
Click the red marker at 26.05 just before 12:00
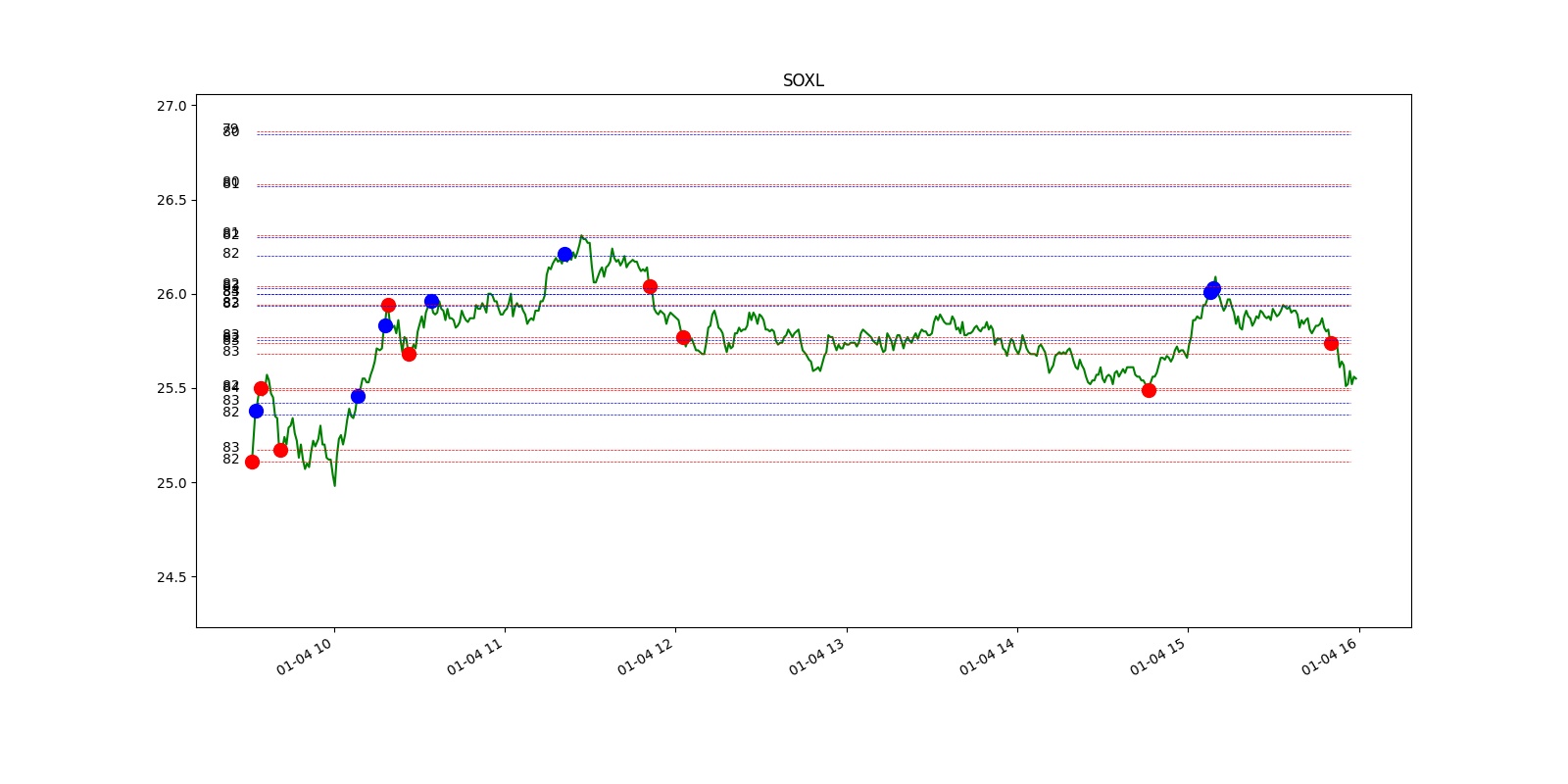[650, 286]
